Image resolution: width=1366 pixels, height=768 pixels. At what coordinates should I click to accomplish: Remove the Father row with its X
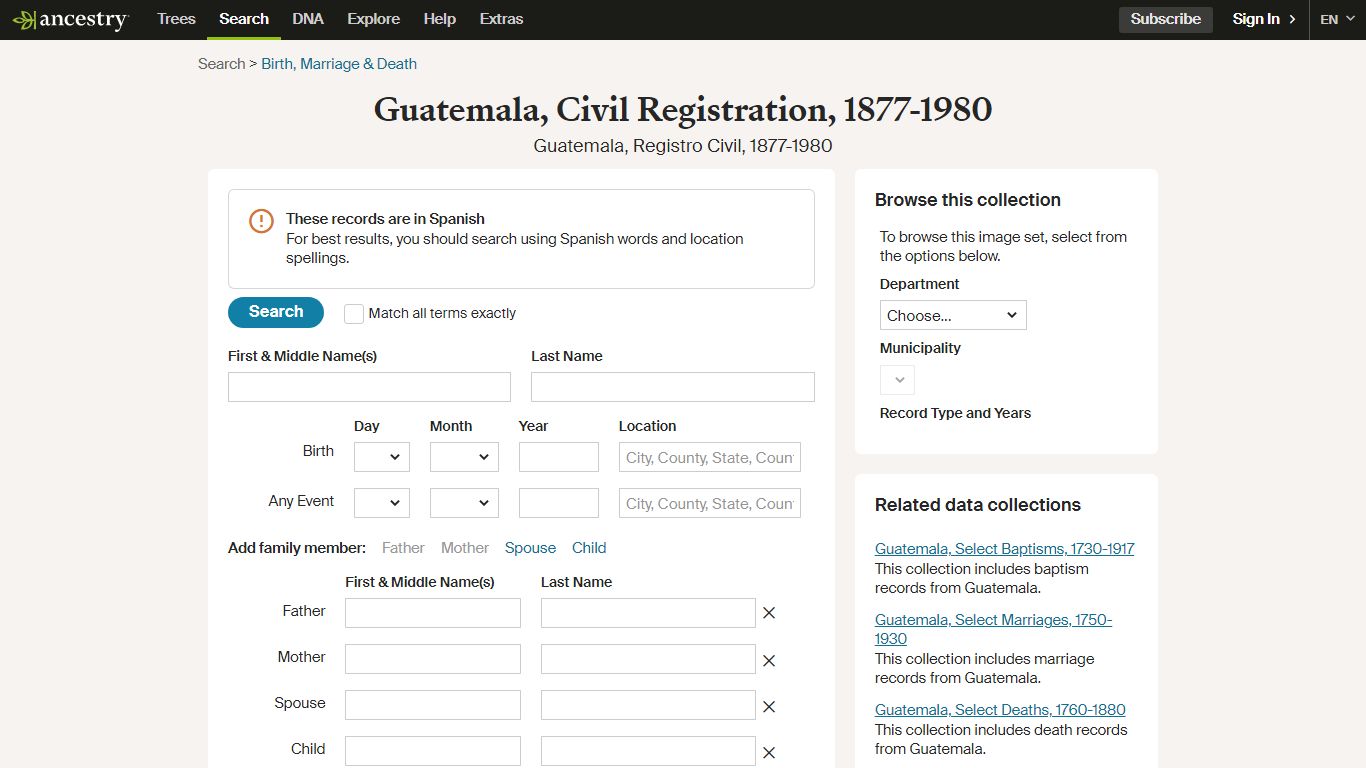(769, 613)
